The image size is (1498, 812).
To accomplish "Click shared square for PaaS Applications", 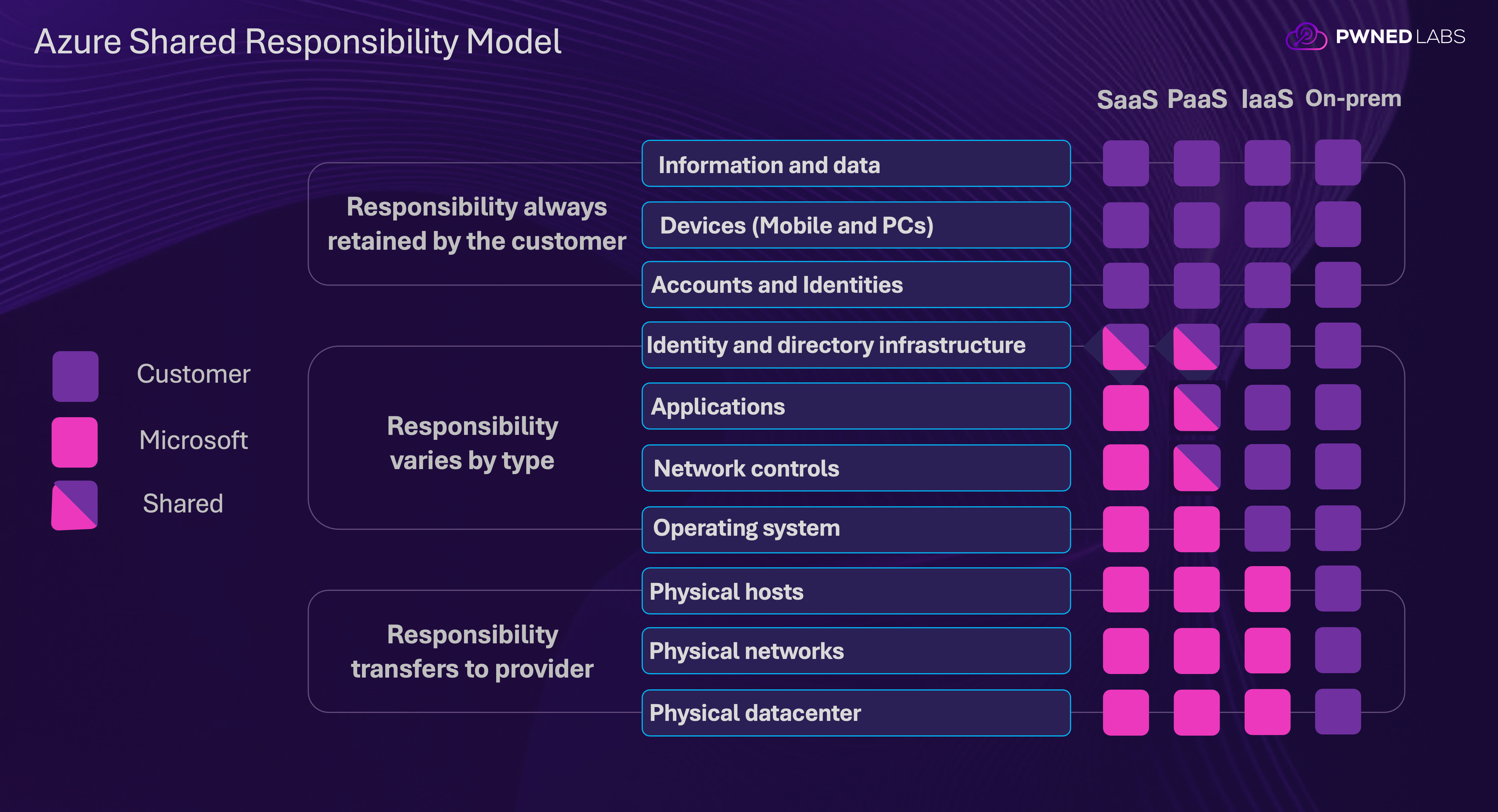I will (1196, 407).
